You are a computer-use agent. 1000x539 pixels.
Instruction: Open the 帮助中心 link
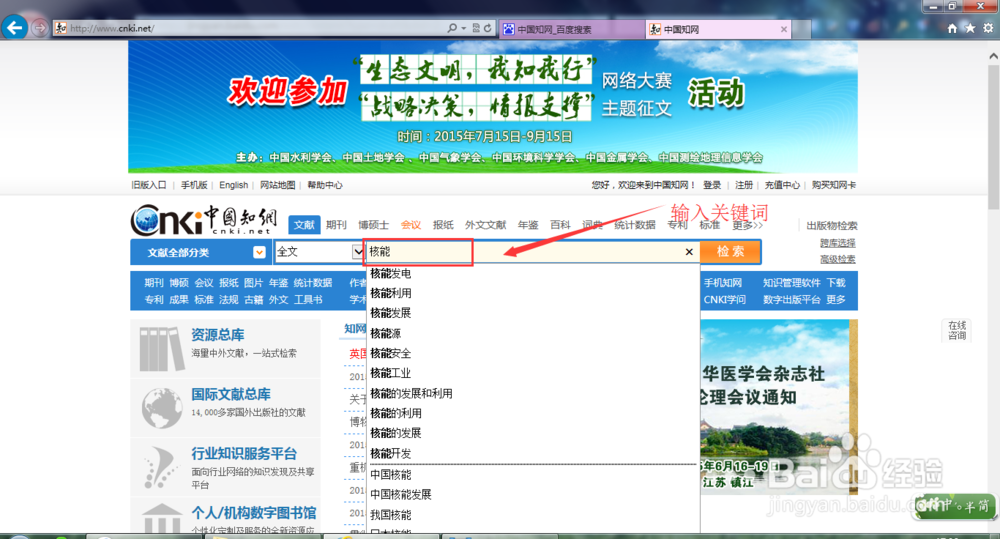(325, 185)
